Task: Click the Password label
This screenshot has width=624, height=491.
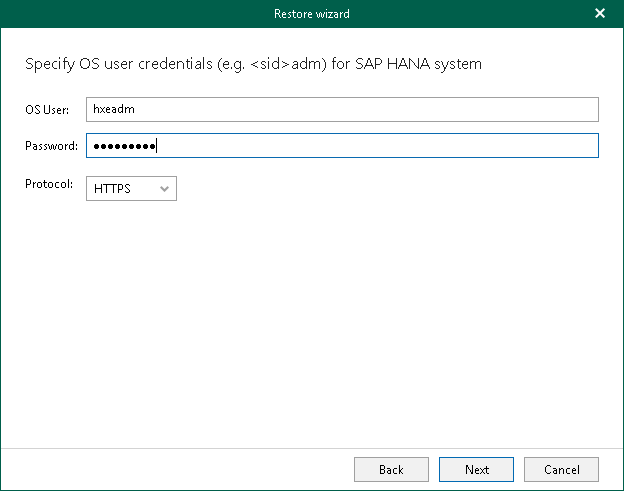Action: pos(51,146)
